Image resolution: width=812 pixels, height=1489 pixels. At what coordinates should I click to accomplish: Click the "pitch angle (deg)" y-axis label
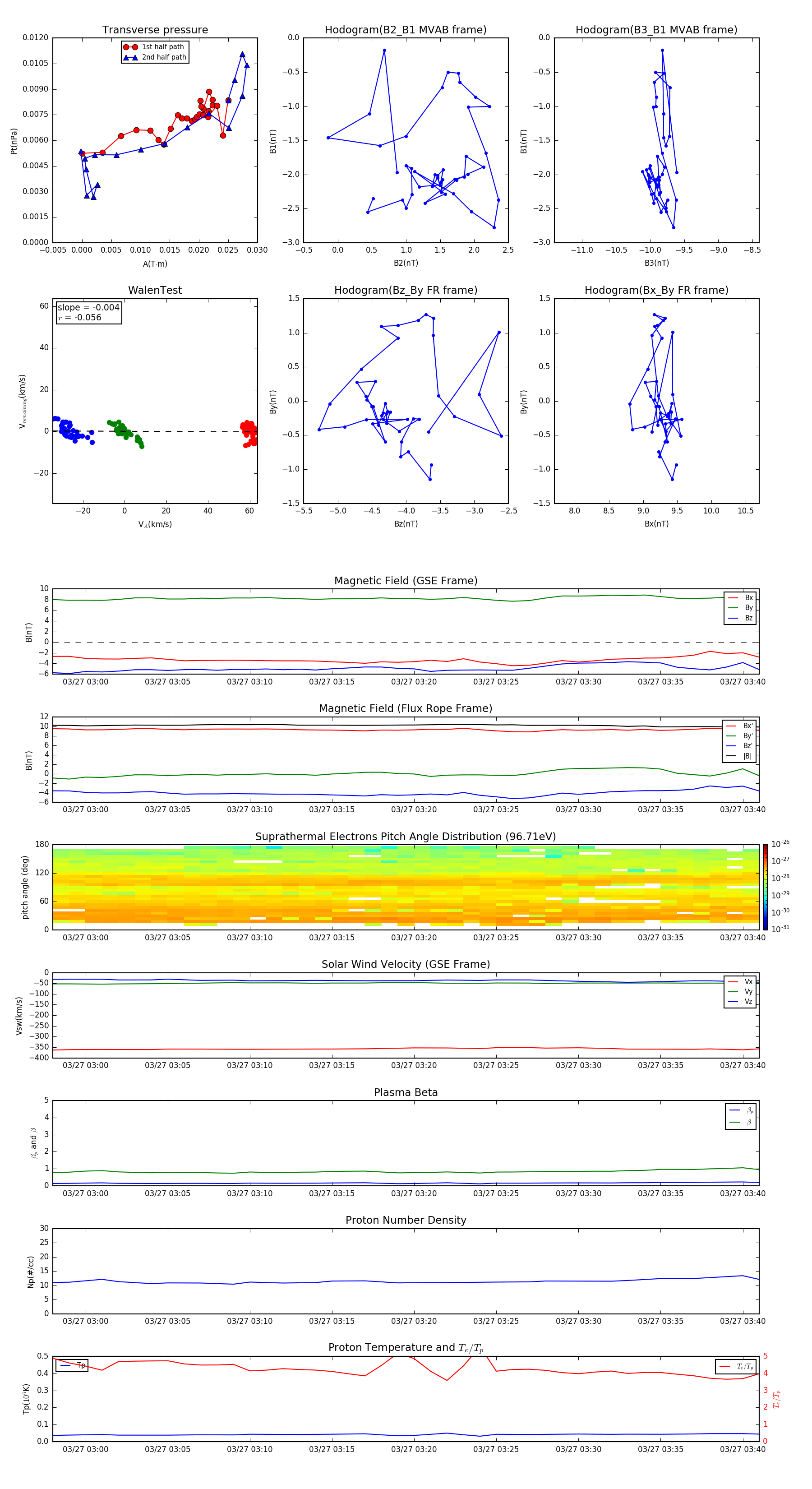click(x=25, y=887)
